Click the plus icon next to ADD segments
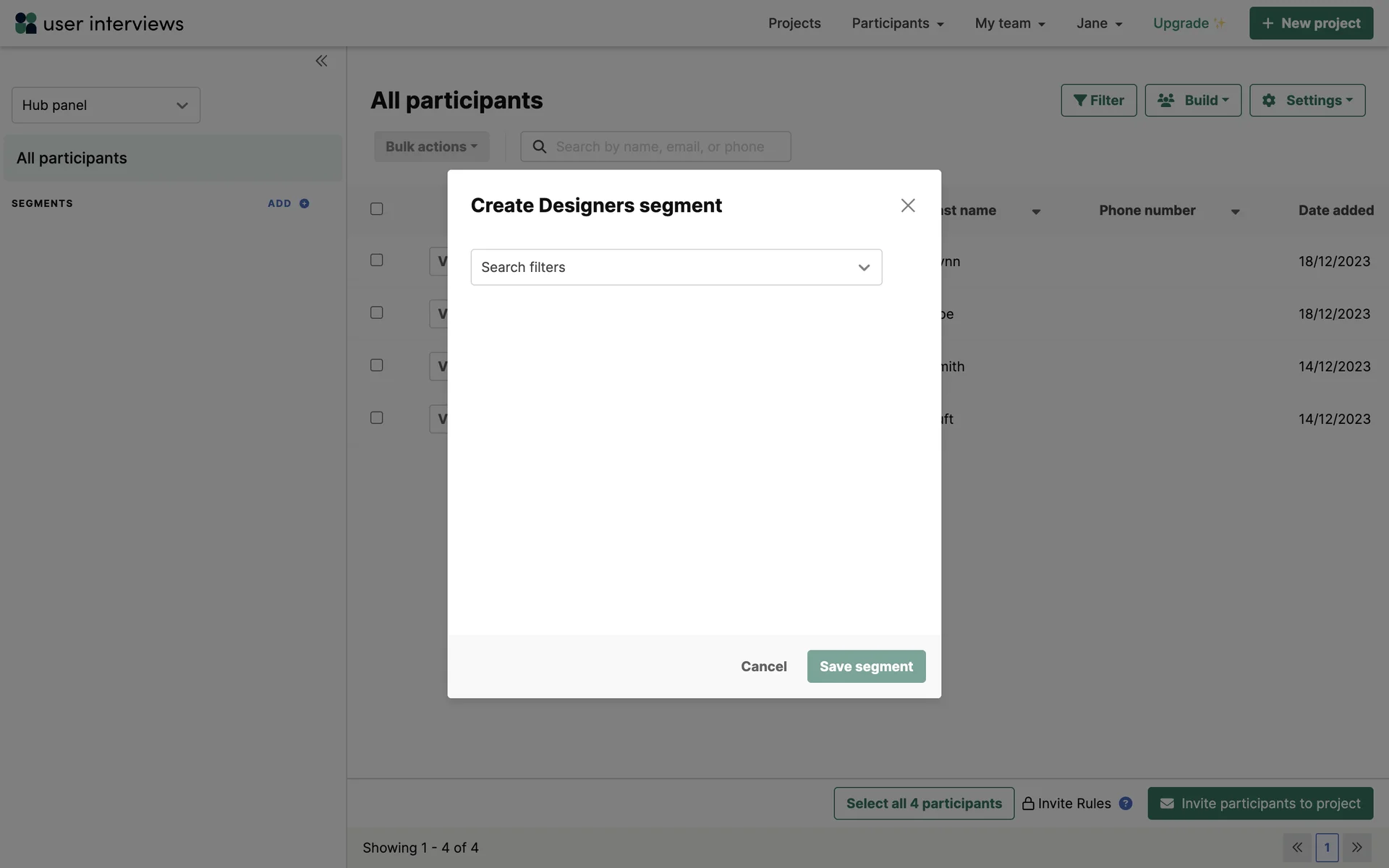The width and height of the screenshot is (1389, 868). [305, 203]
